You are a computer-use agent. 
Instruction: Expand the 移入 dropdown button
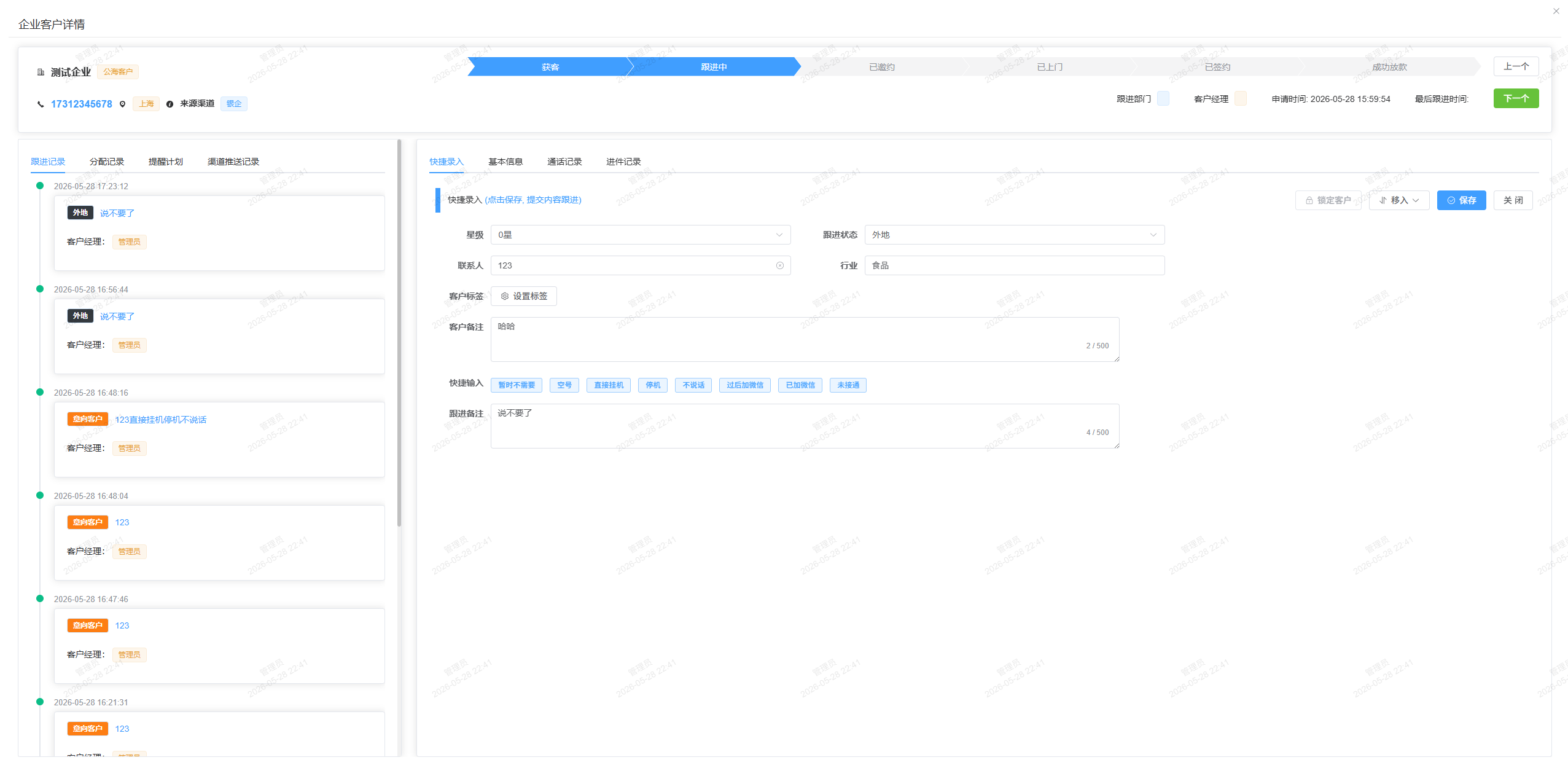[x=1398, y=200]
